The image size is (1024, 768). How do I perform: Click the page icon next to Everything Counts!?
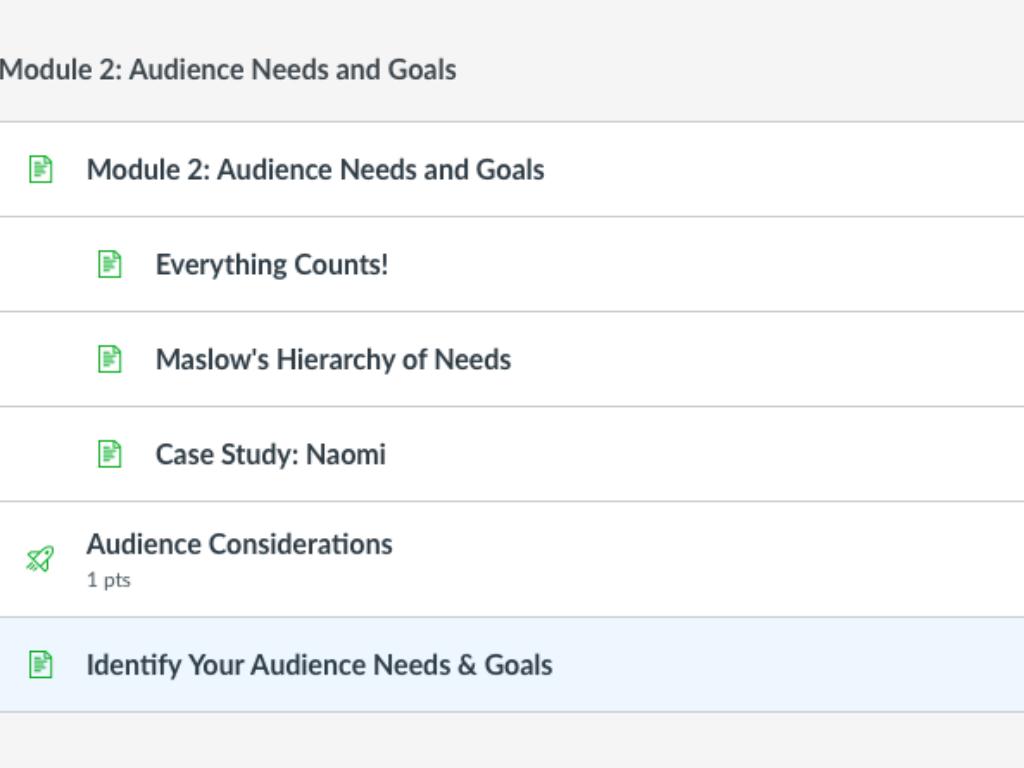pos(109,264)
